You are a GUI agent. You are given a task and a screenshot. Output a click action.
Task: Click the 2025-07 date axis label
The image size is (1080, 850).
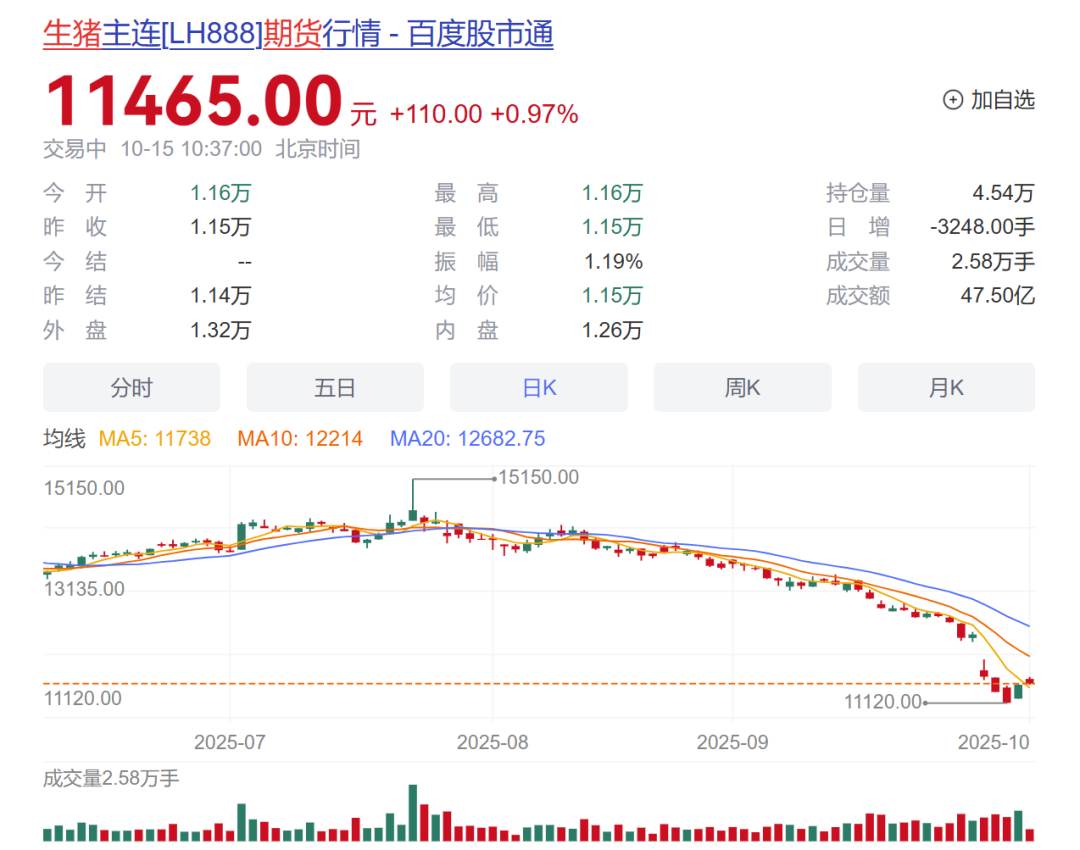point(229,743)
